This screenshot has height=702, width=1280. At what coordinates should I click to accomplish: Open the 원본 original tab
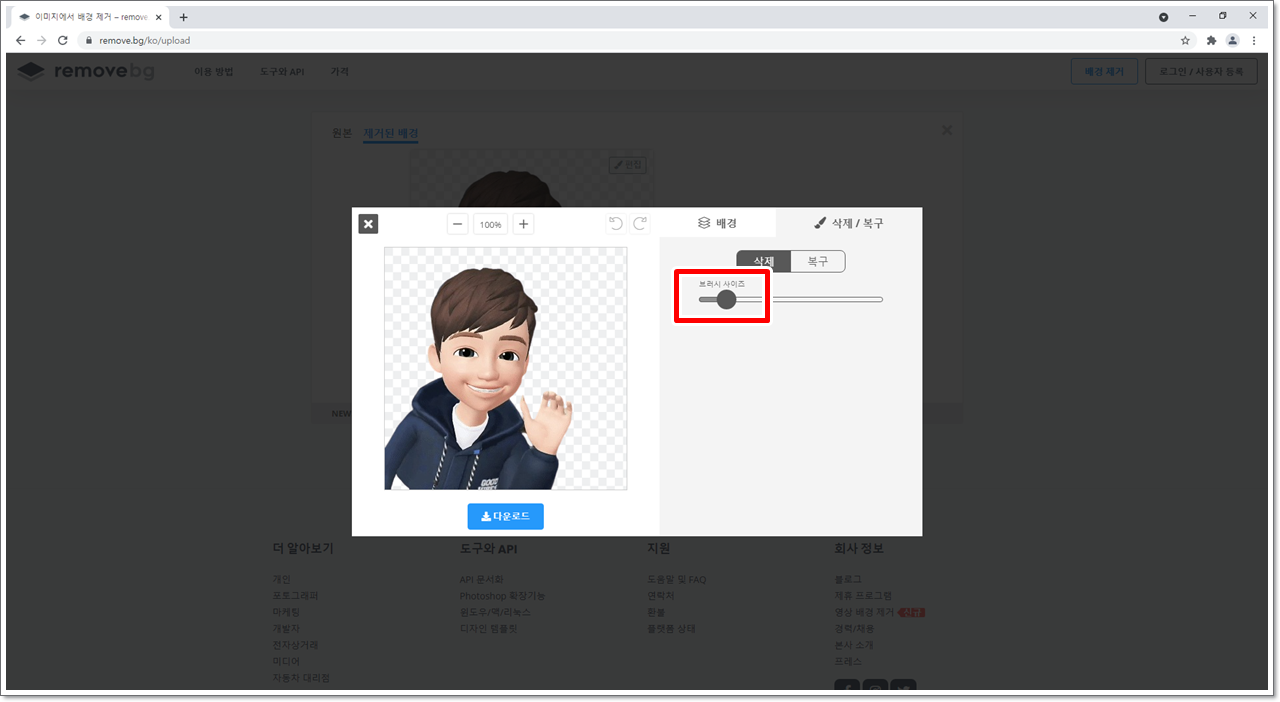[342, 133]
